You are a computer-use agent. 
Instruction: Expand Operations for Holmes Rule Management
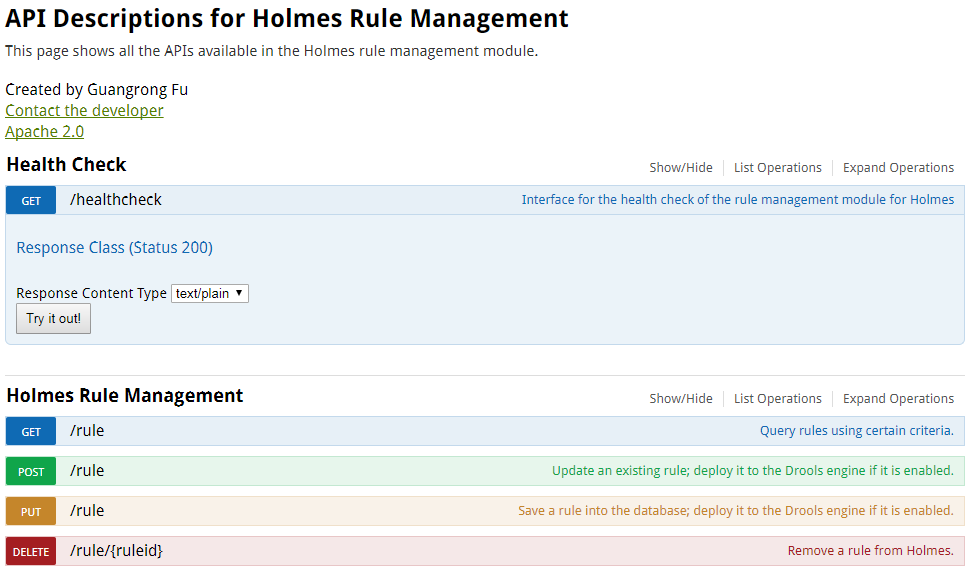pos(898,399)
